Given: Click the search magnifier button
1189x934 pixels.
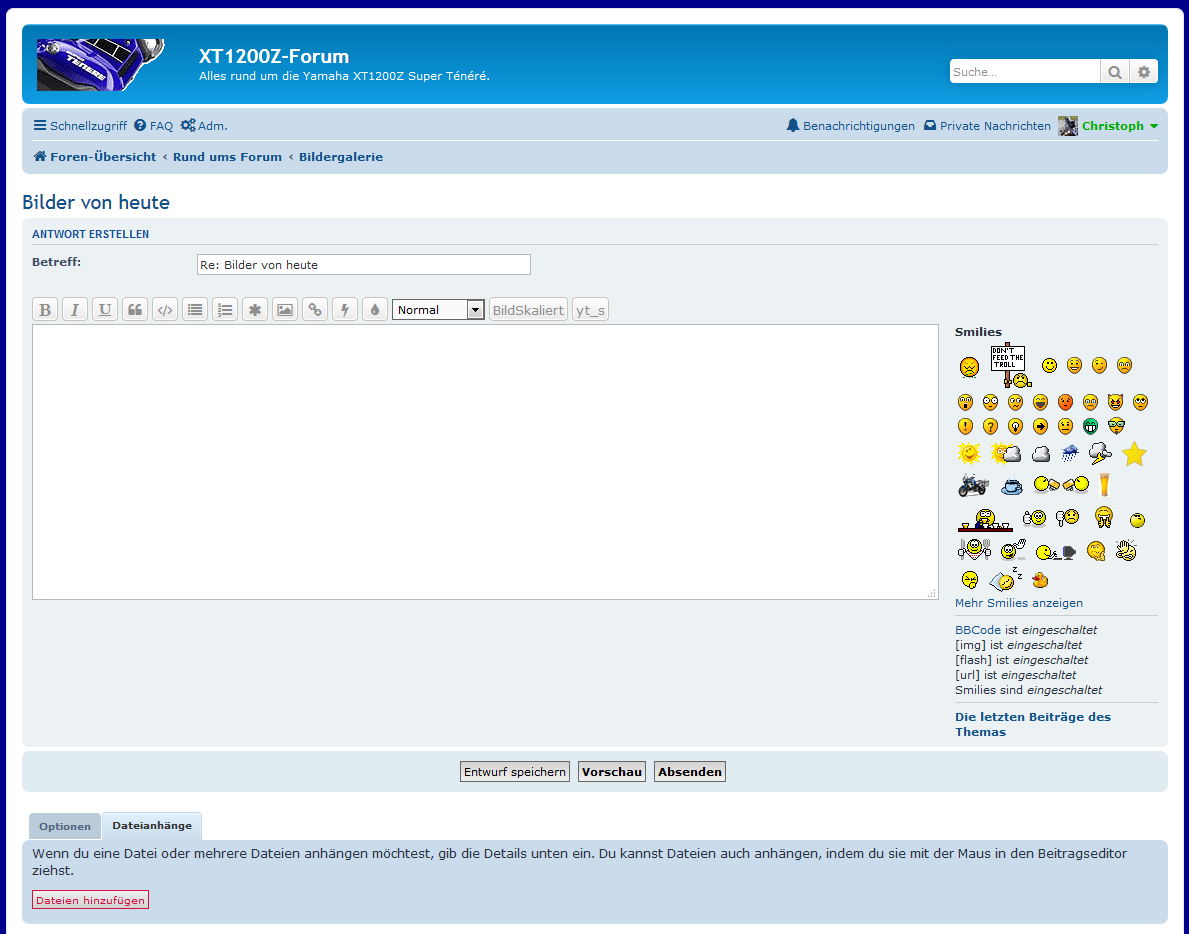Looking at the screenshot, I should 1114,72.
